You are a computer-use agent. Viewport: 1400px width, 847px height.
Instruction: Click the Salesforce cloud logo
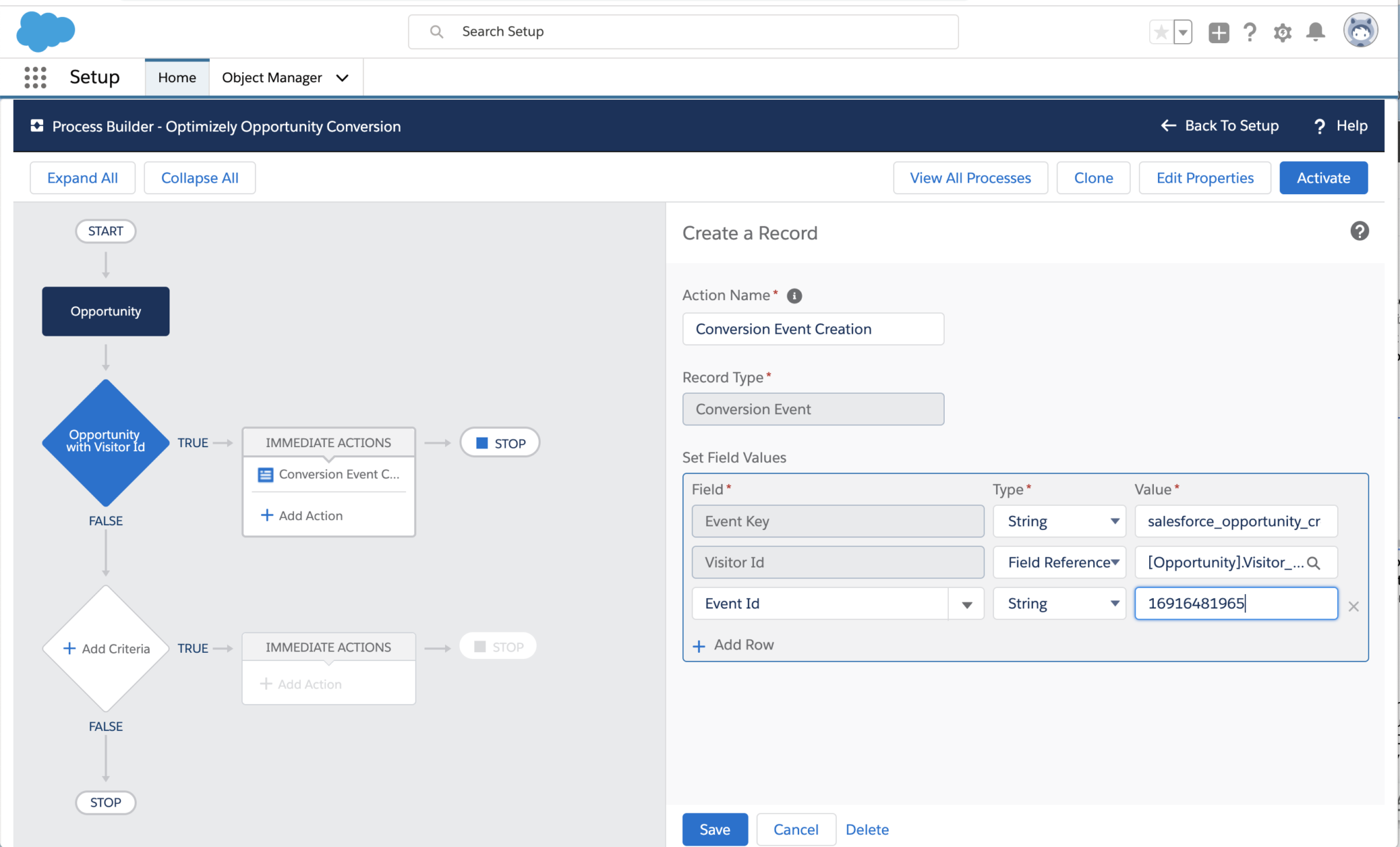pyautogui.click(x=45, y=31)
